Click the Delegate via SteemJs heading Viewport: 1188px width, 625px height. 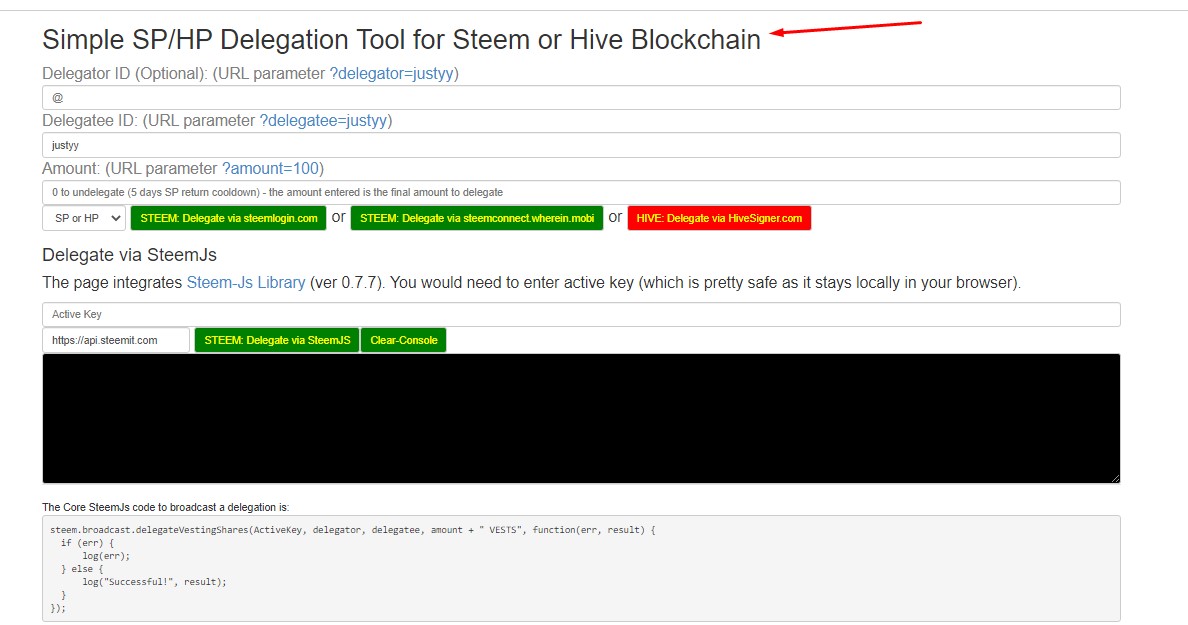tap(130, 255)
